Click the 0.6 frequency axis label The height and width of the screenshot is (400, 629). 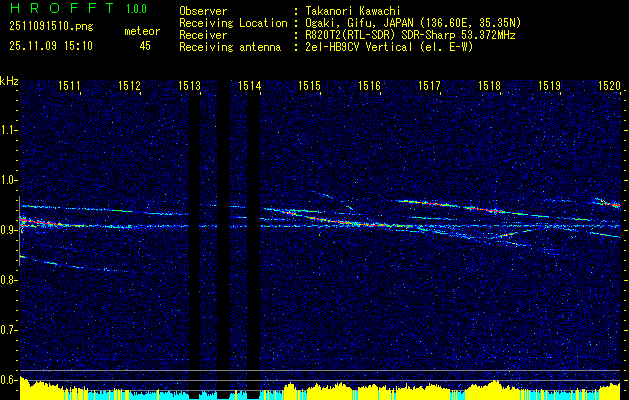pyautogui.click(x=9, y=380)
